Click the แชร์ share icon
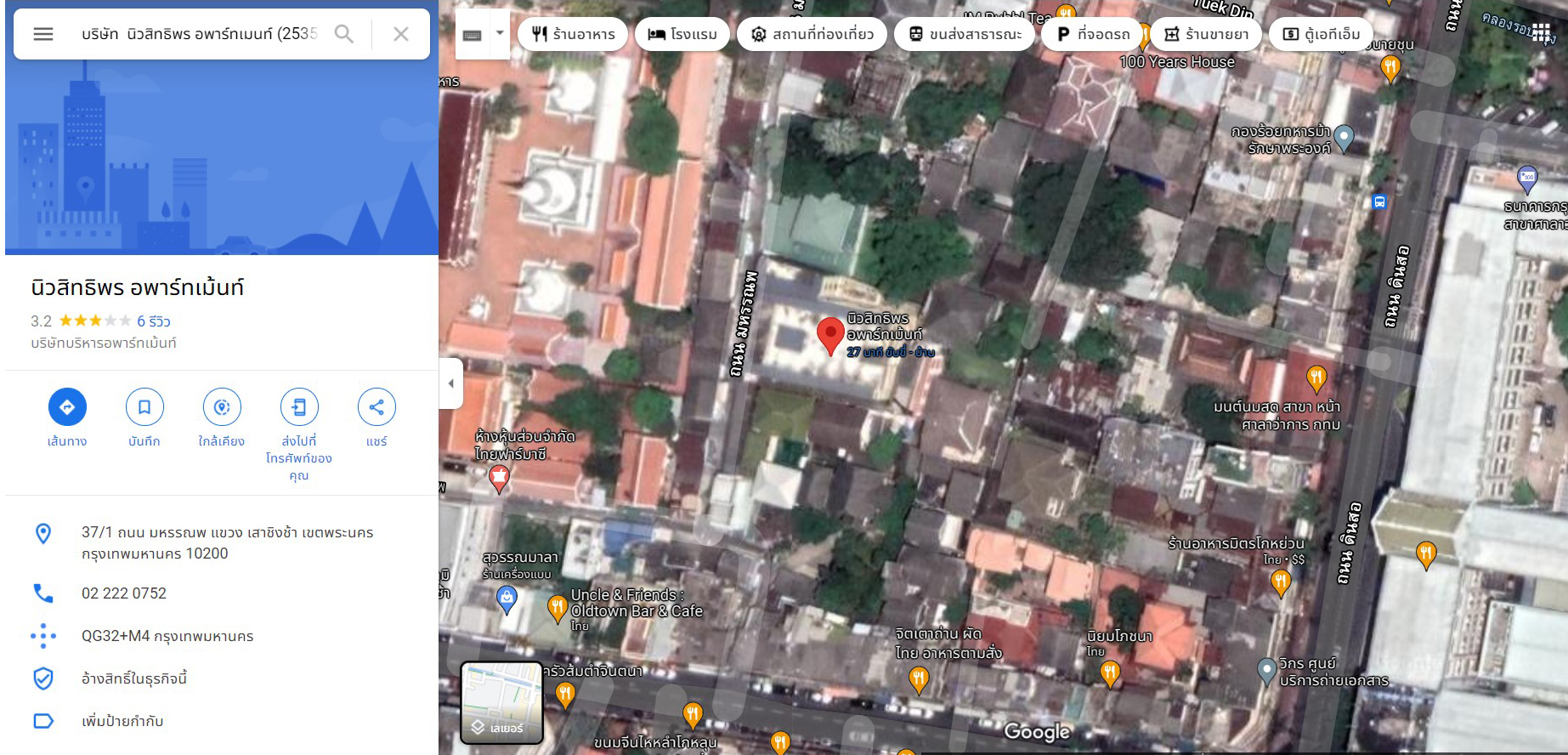The image size is (1568, 755). [x=376, y=407]
